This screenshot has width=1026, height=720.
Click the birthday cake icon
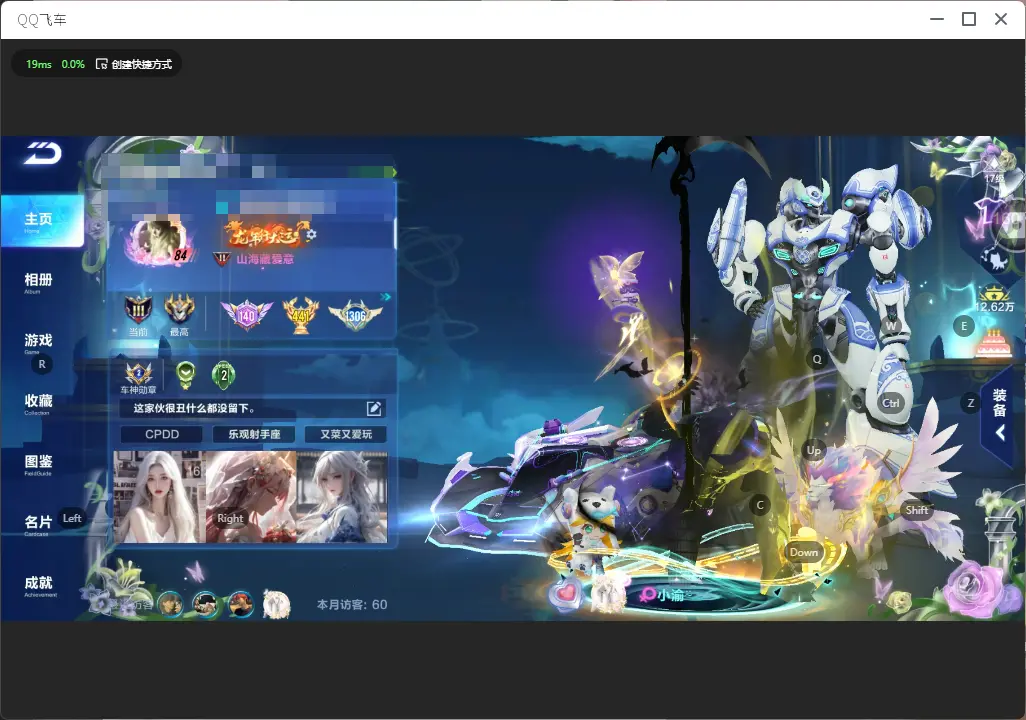pos(993,343)
